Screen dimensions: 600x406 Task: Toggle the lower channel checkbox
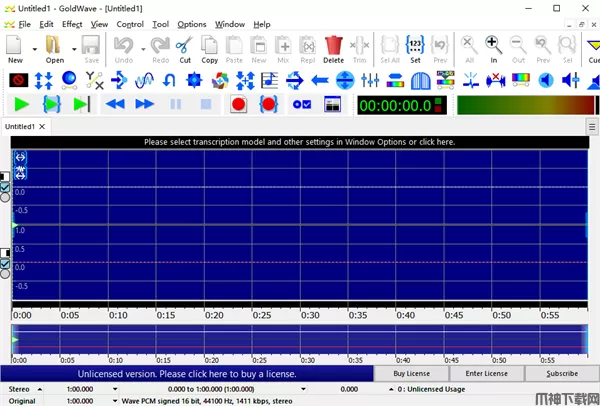(5, 263)
